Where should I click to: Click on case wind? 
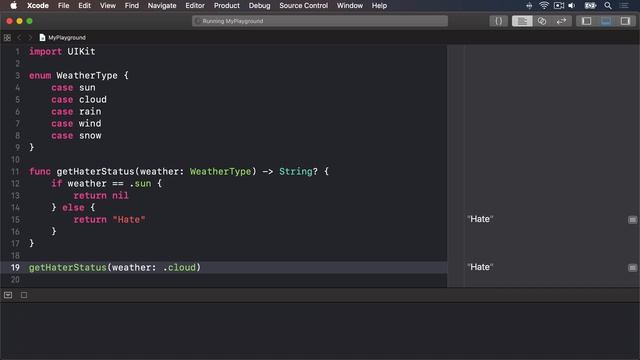tap(76, 124)
